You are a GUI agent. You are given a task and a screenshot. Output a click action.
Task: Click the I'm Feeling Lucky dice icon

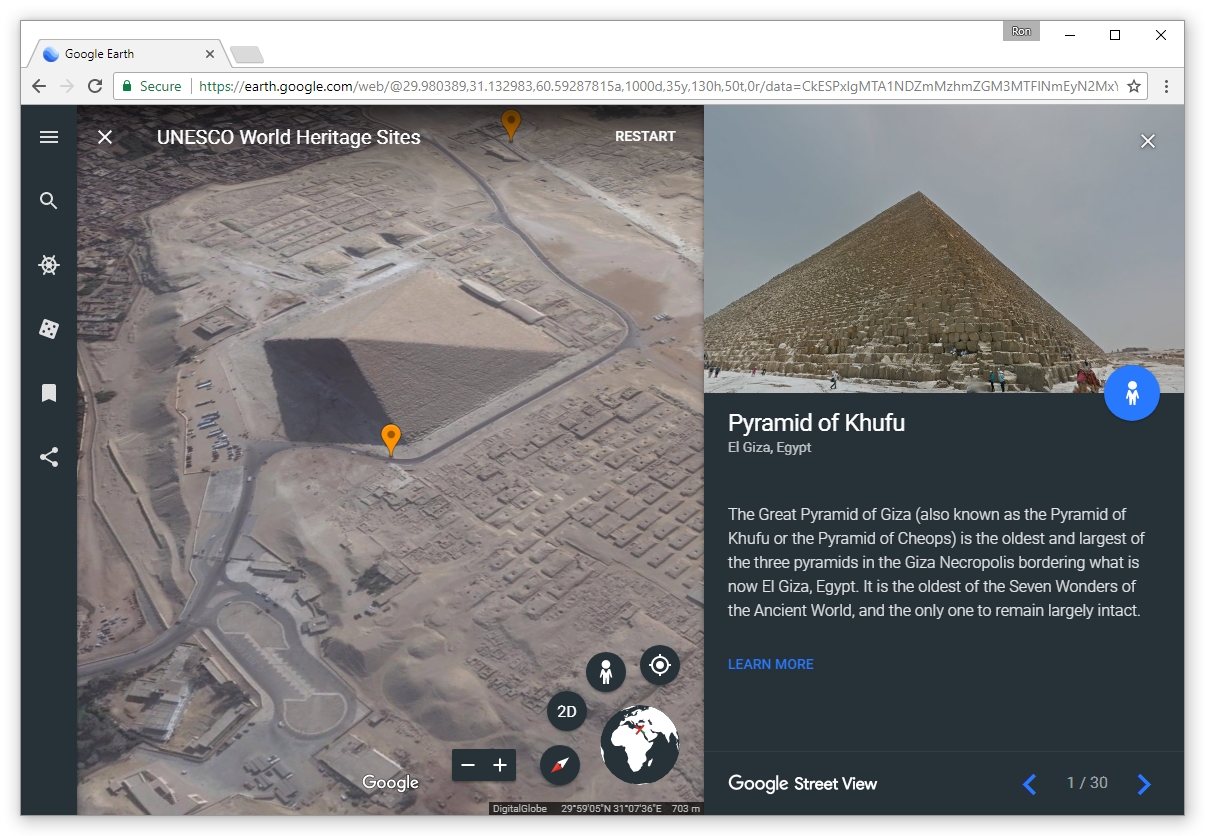click(x=48, y=329)
